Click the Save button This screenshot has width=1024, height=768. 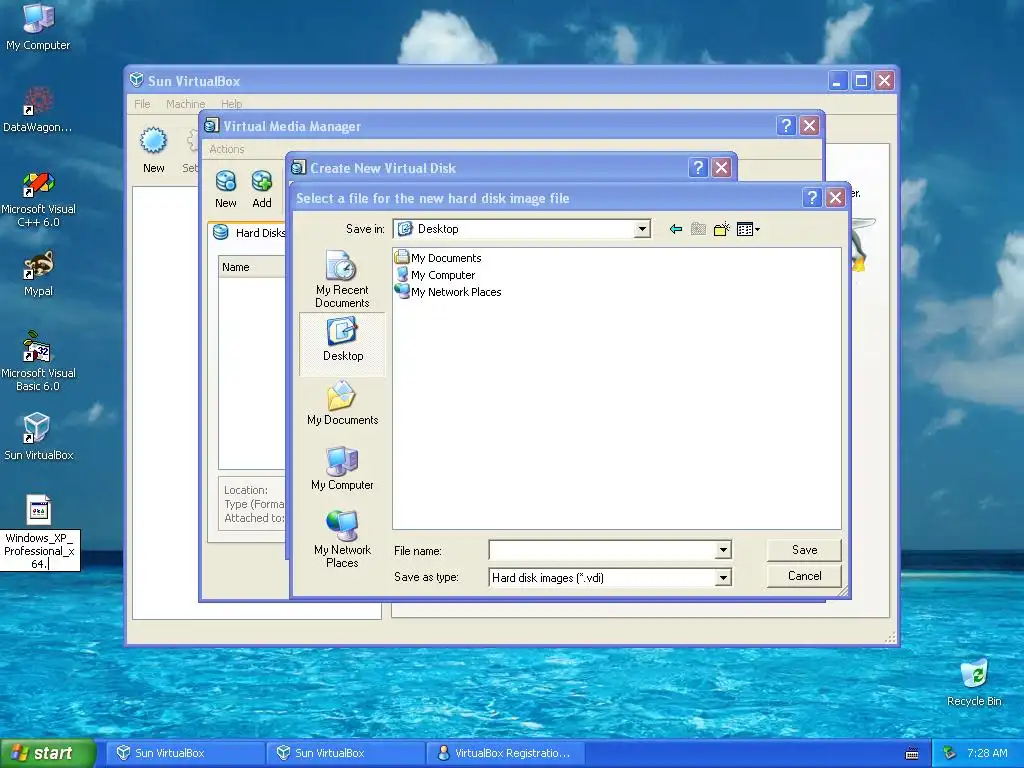pos(804,550)
